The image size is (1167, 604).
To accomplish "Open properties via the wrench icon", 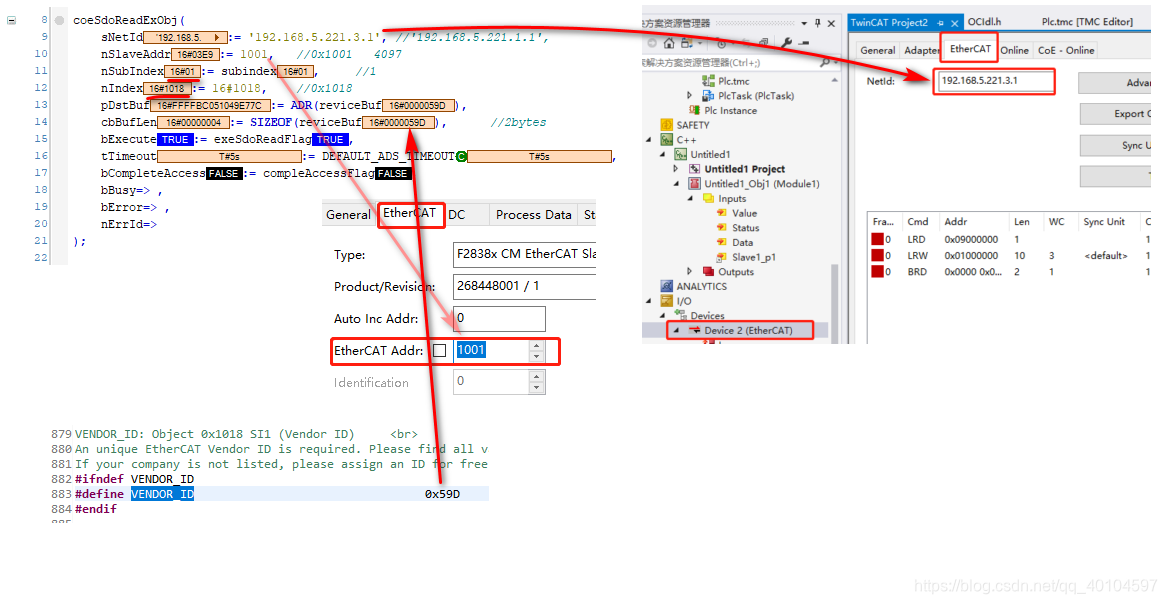I will [x=786, y=43].
